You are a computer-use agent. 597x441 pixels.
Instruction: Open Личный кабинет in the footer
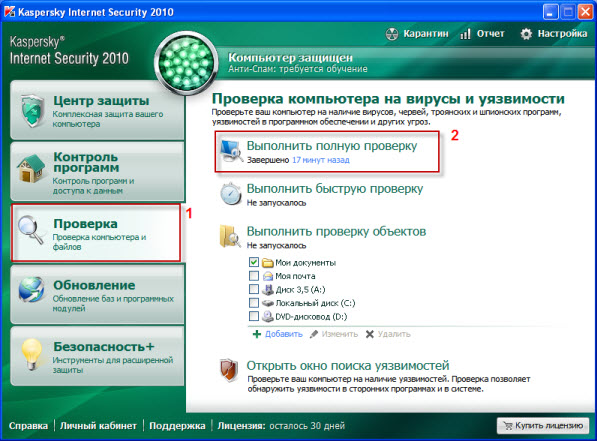click(98, 426)
